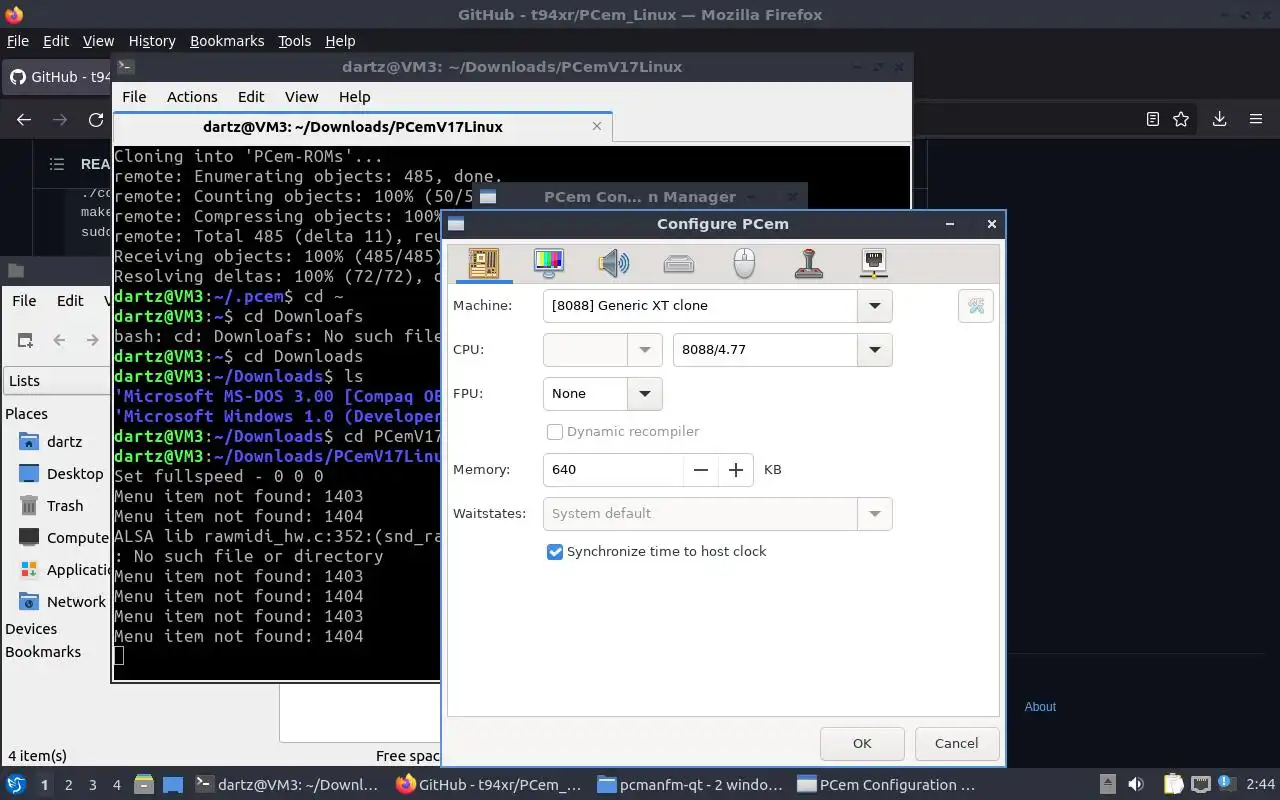Decrease memory with the minus button
Screen dimensions: 1280x800
[701, 470]
